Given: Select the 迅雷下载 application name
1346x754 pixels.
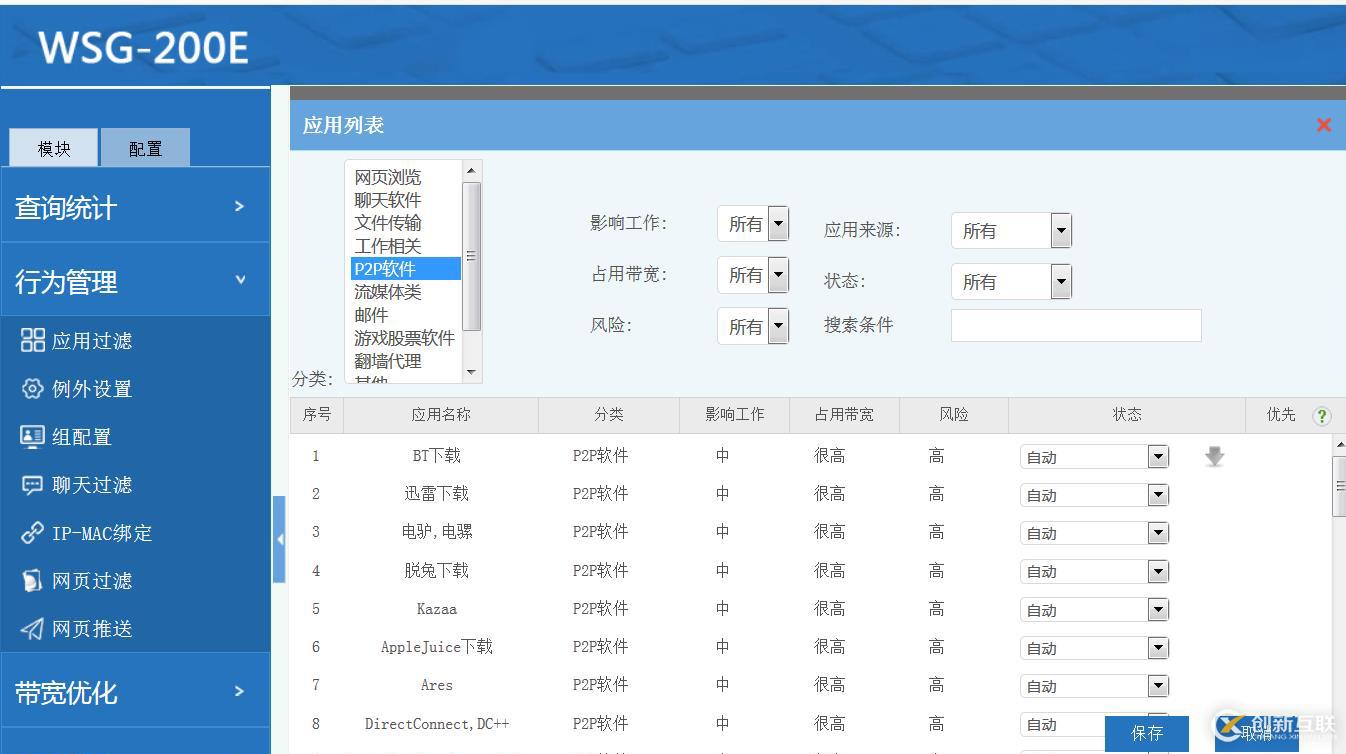Looking at the screenshot, I should [x=437, y=494].
